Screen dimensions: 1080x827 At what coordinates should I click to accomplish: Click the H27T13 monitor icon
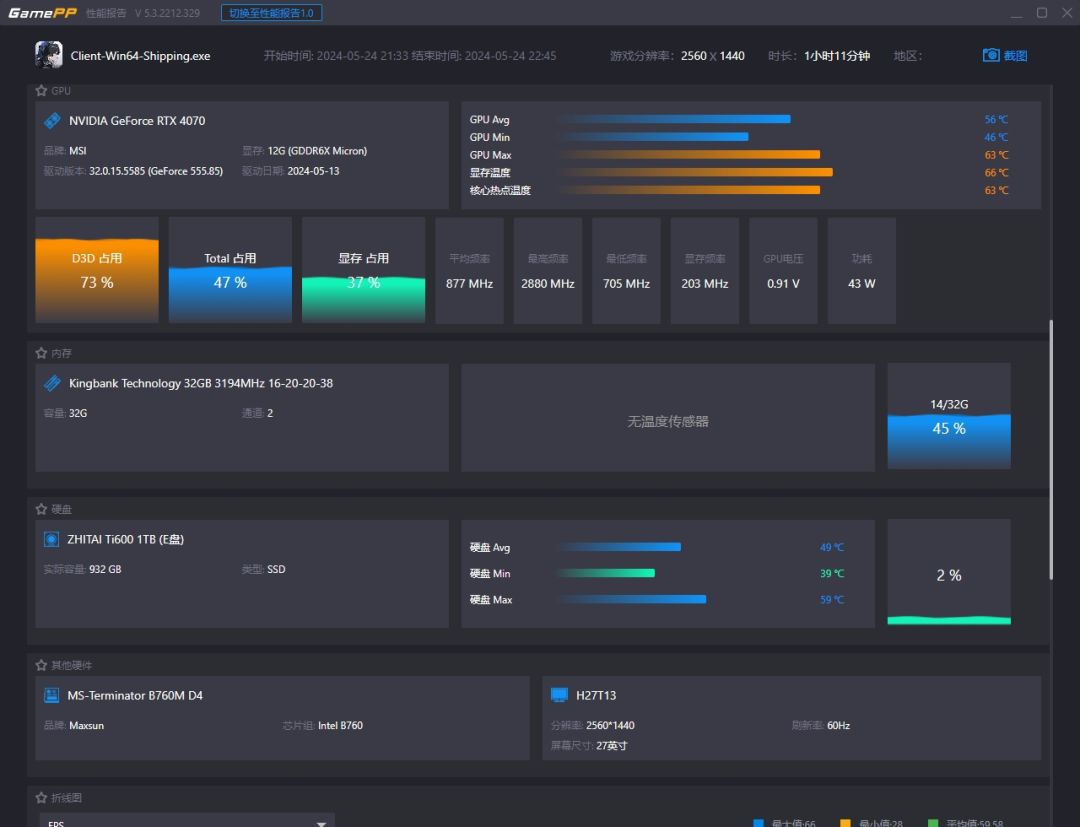(x=559, y=695)
